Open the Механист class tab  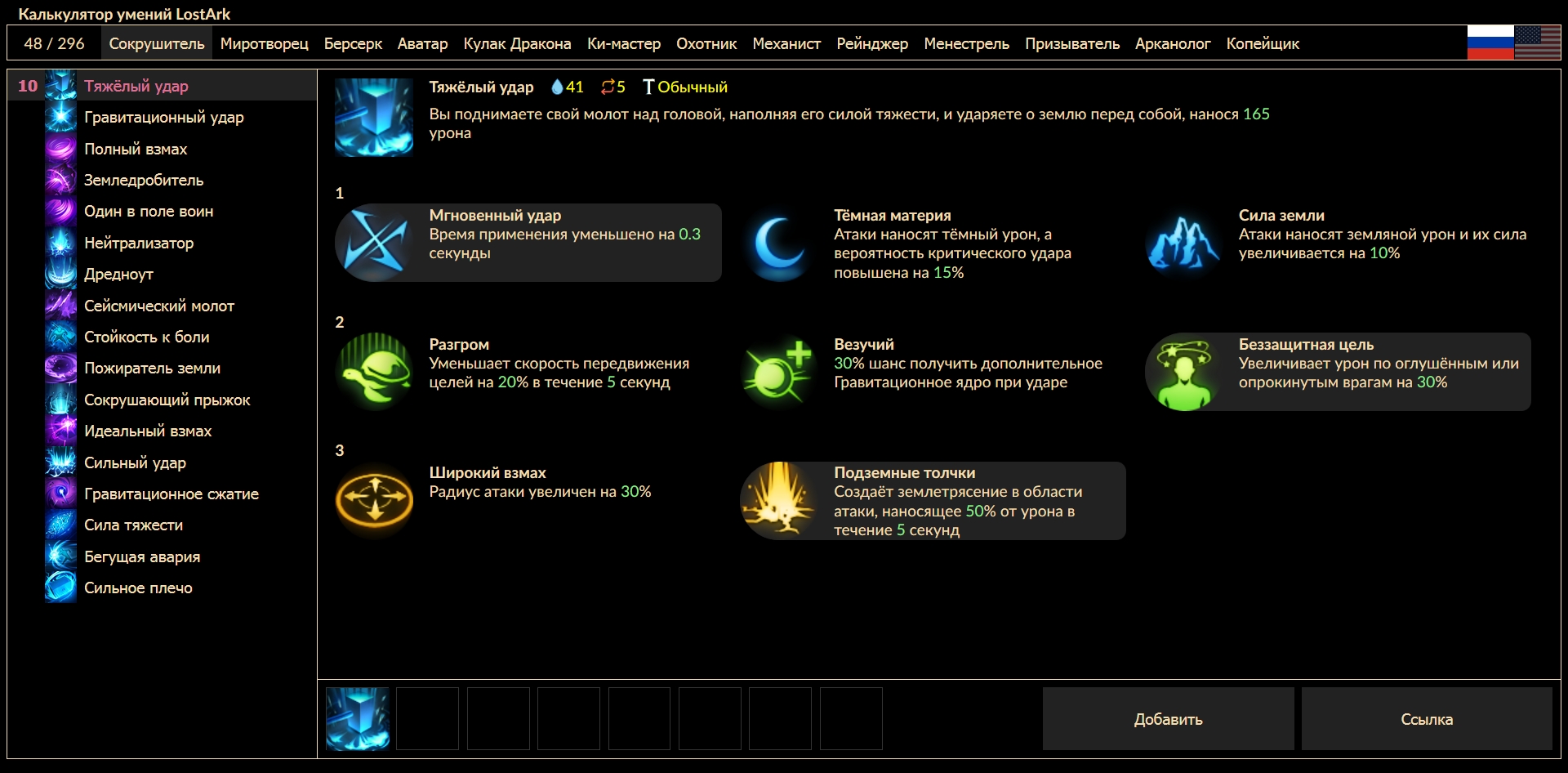click(786, 43)
